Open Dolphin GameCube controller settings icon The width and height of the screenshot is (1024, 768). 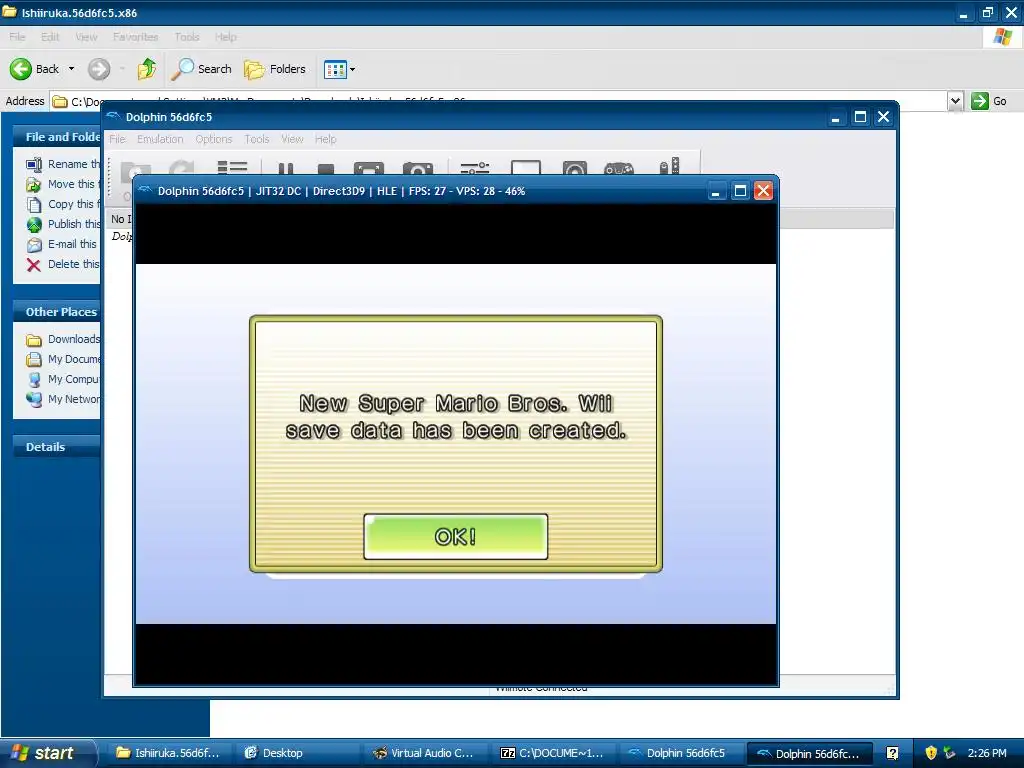[x=618, y=168]
